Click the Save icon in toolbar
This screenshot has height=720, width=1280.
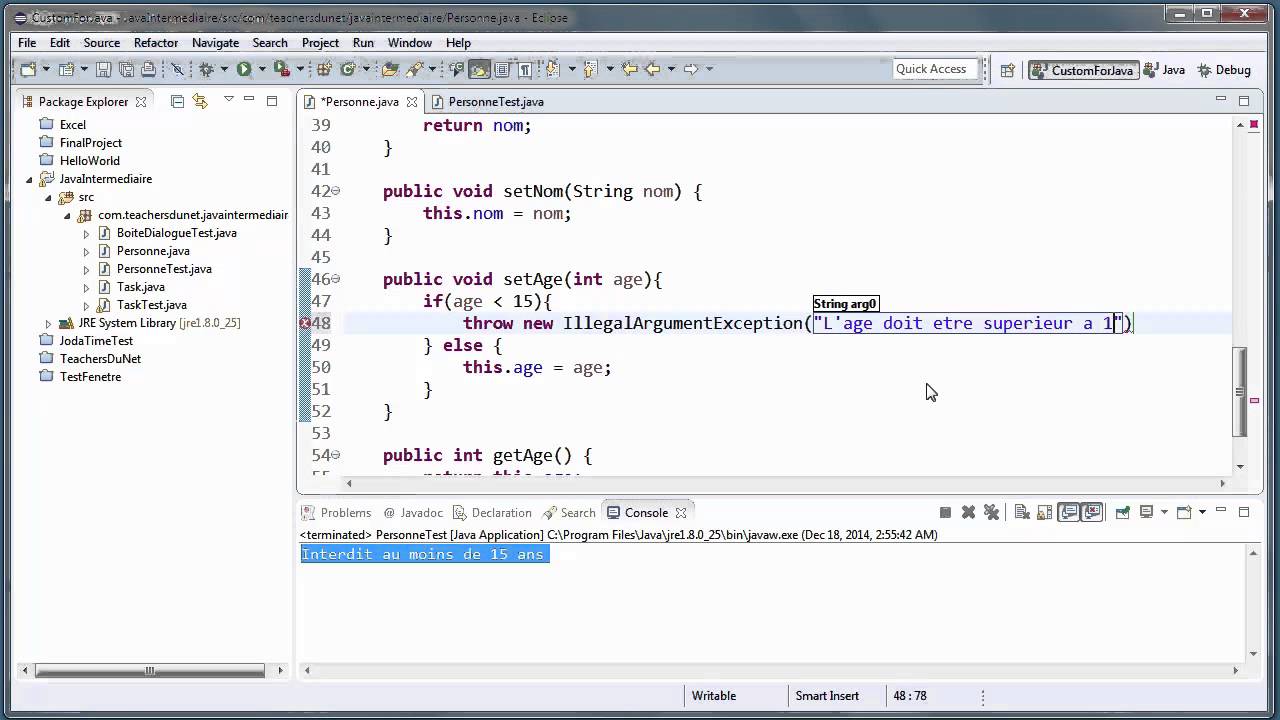click(x=103, y=69)
